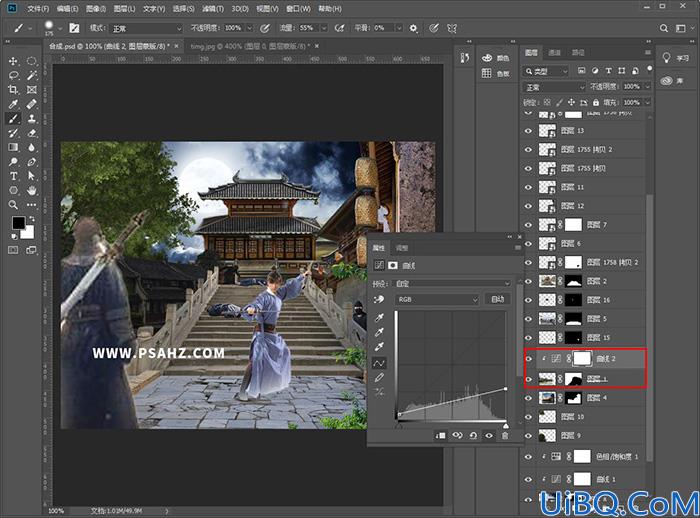
Task: Open Curves preset dropdown
Action: tap(452, 284)
